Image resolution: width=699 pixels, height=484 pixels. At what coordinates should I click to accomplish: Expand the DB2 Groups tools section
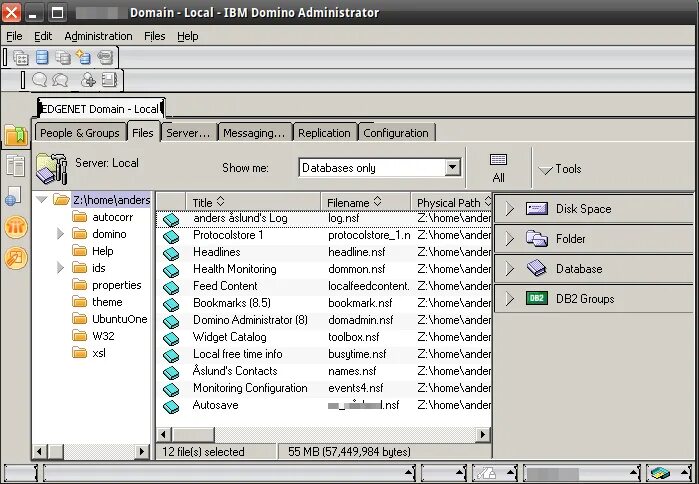(510, 299)
